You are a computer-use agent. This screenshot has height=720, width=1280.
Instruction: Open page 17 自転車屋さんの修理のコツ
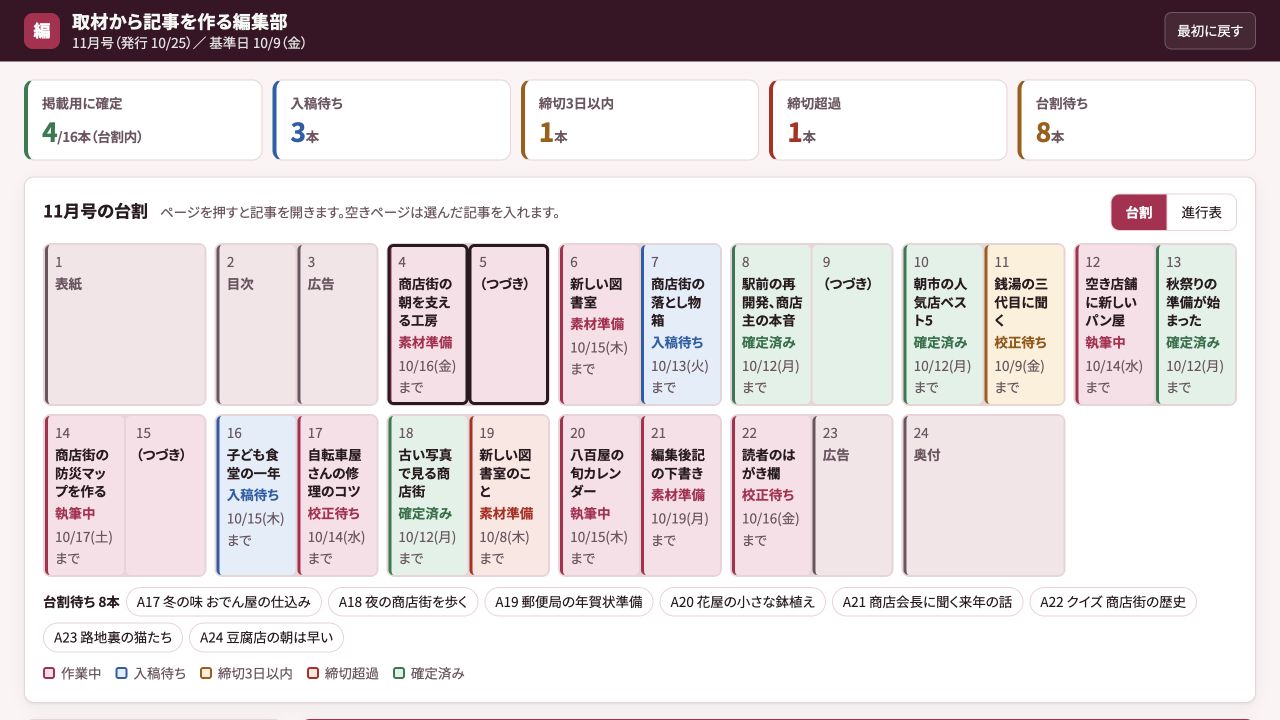click(x=338, y=496)
